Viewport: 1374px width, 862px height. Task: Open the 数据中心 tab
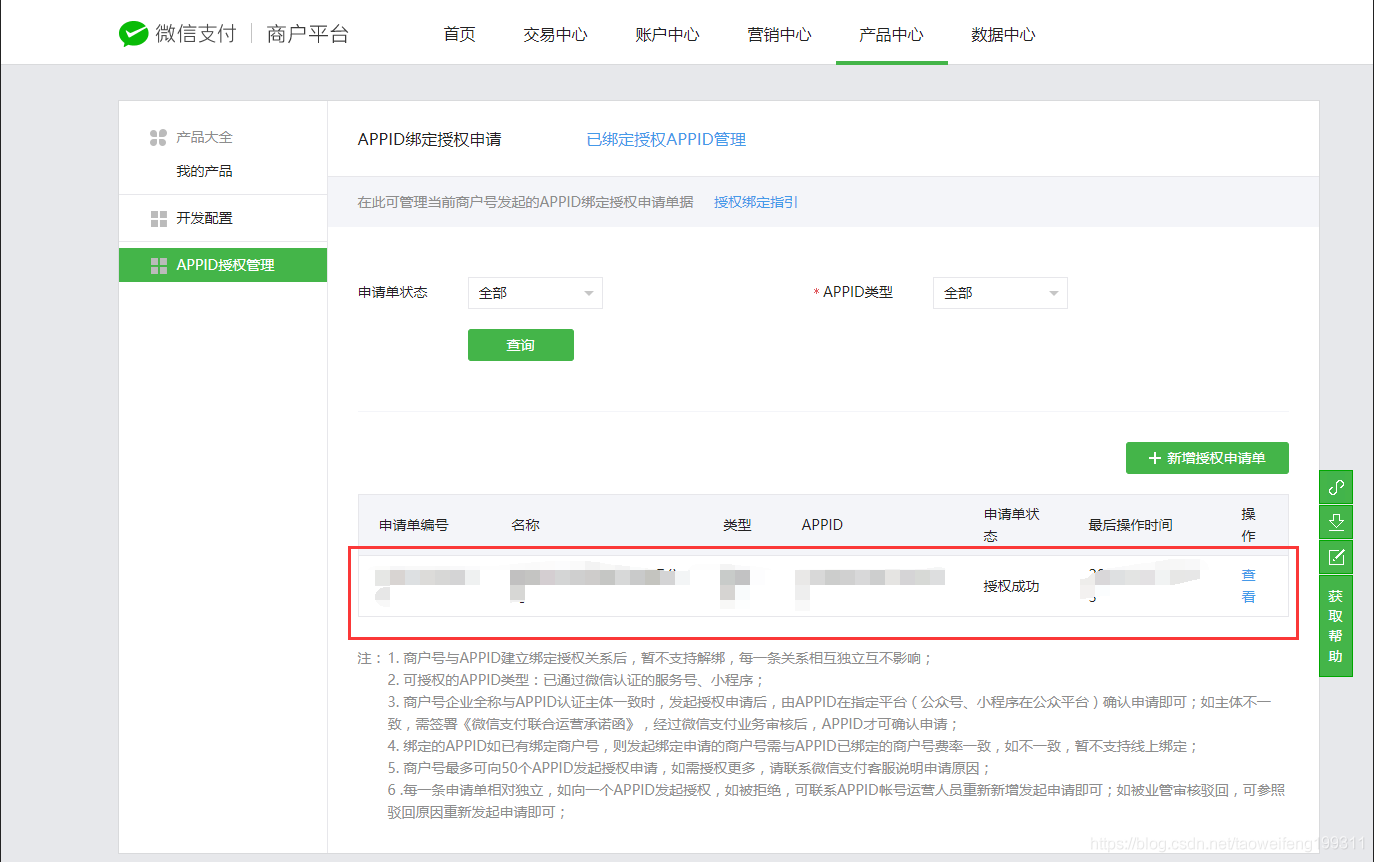[x=1004, y=34]
